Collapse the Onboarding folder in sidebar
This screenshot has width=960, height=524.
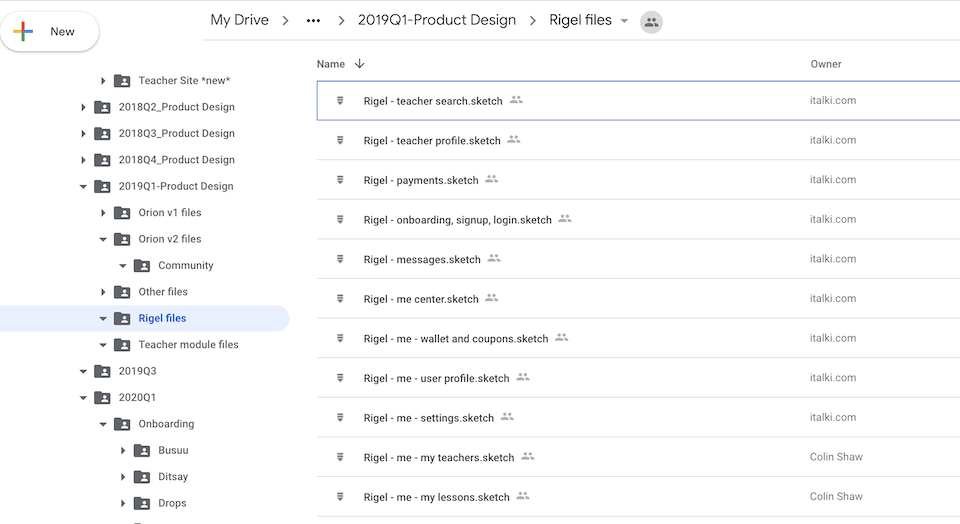tap(103, 424)
